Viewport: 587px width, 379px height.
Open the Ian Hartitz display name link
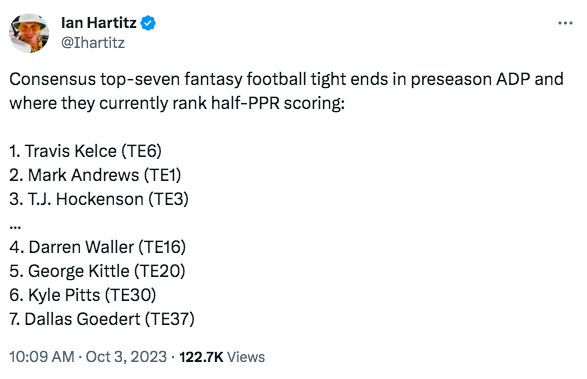coord(99,23)
